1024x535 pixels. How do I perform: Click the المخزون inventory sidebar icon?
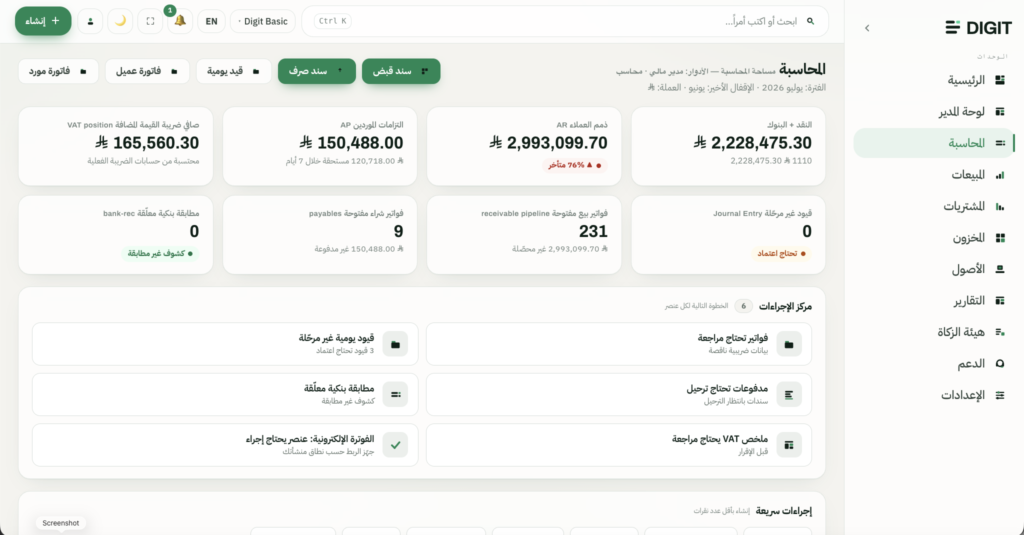pyautogui.click(x=1000, y=238)
